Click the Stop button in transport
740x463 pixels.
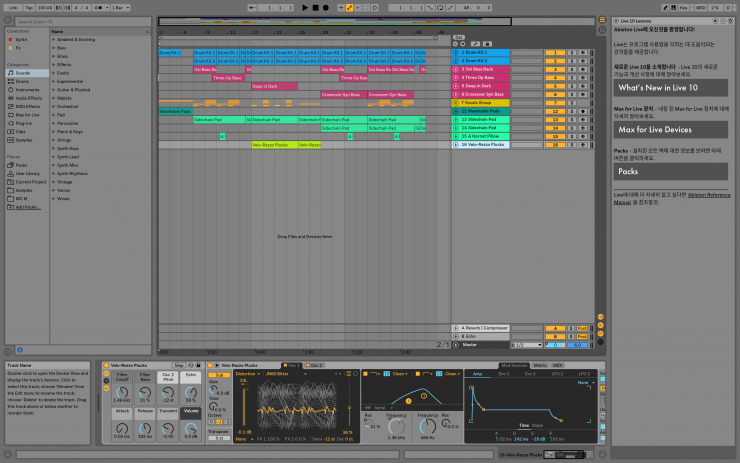[x=315, y=7]
